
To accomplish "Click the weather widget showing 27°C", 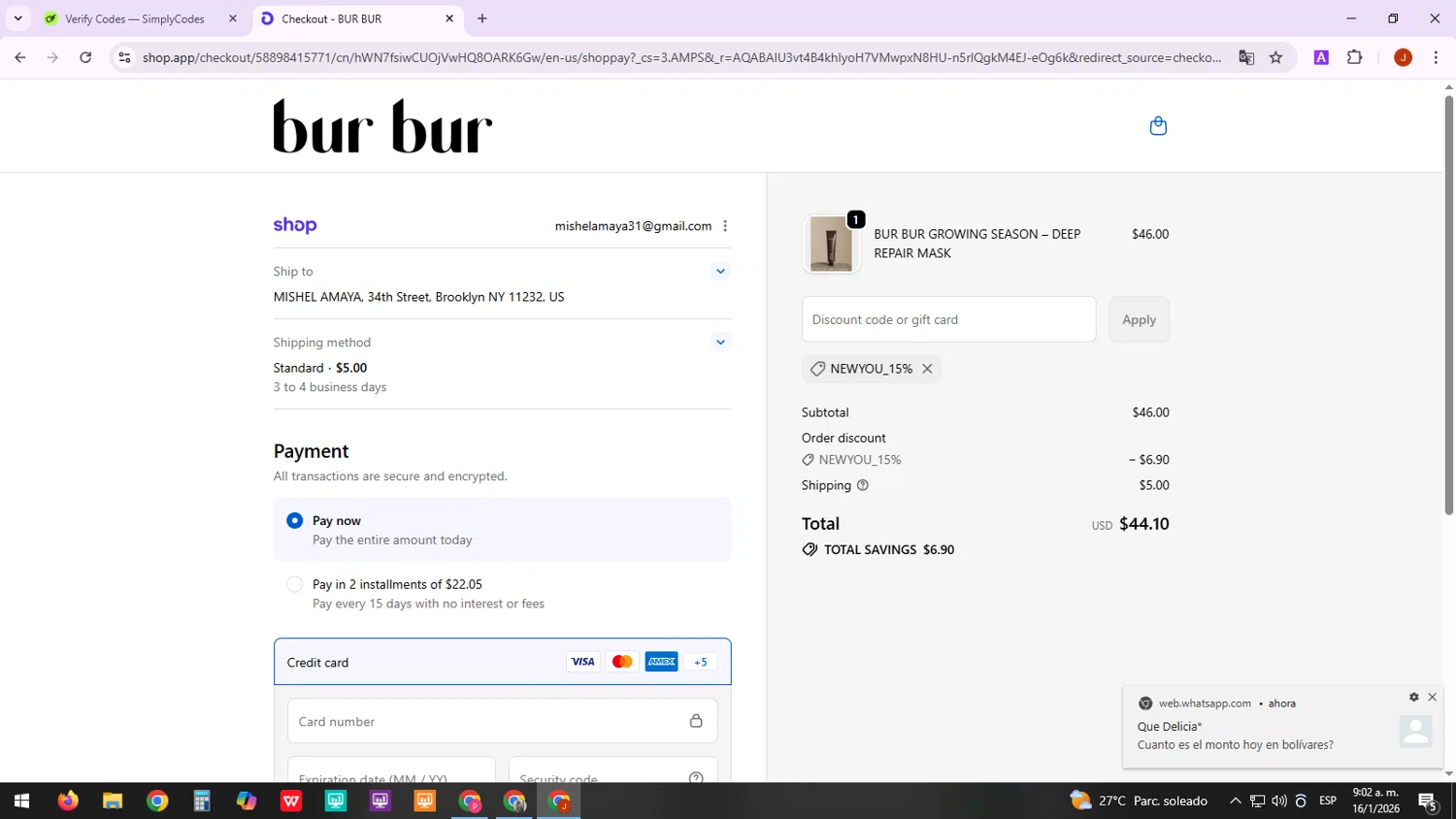I will (1139, 801).
